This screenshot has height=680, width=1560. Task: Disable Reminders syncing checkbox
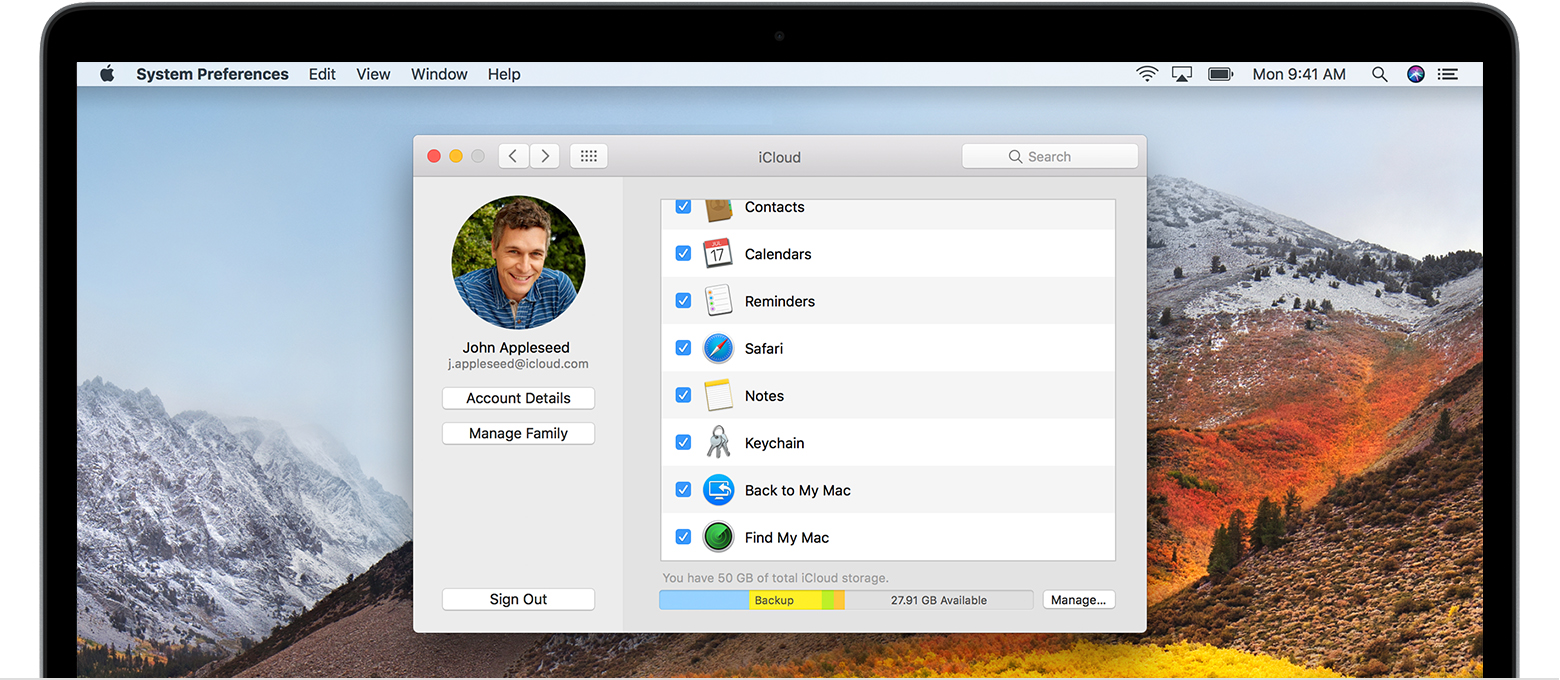(x=683, y=301)
